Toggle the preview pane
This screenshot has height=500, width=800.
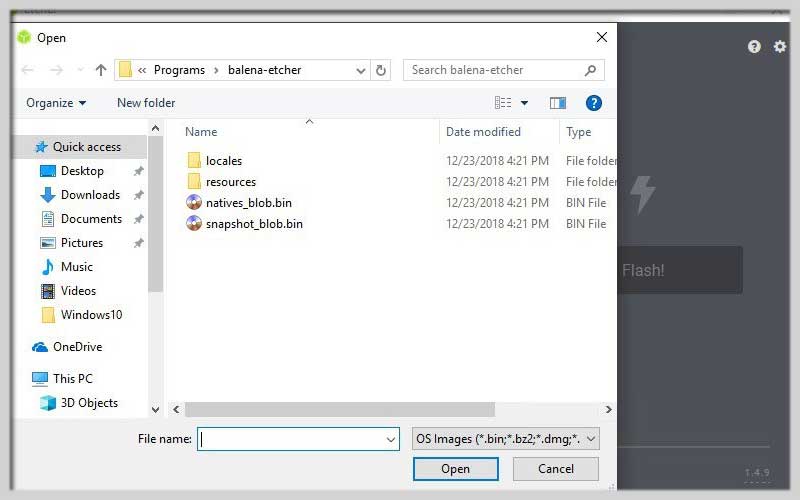click(x=558, y=103)
